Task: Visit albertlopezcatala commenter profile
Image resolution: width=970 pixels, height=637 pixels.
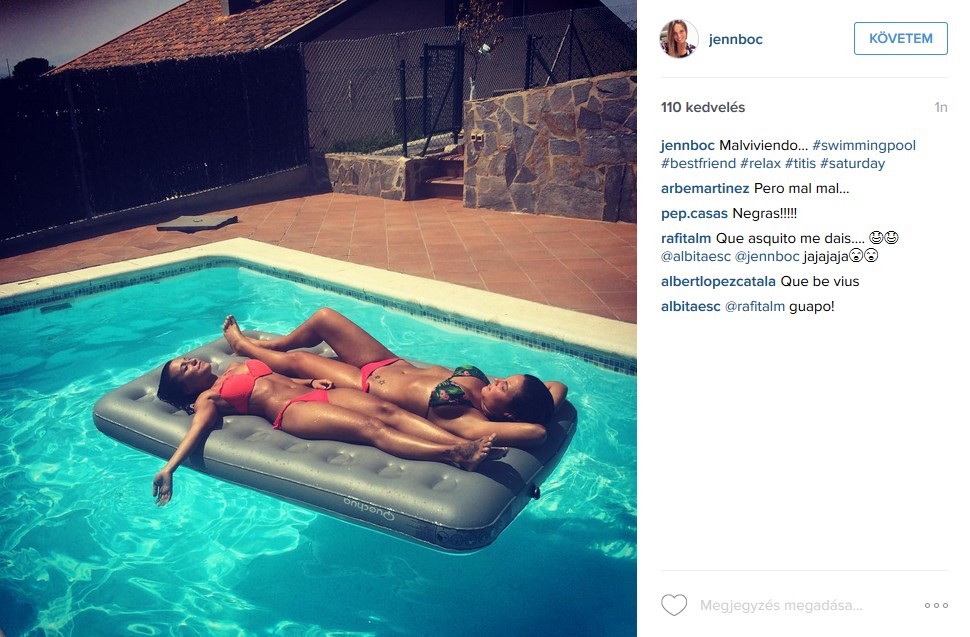Action: tap(718, 281)
